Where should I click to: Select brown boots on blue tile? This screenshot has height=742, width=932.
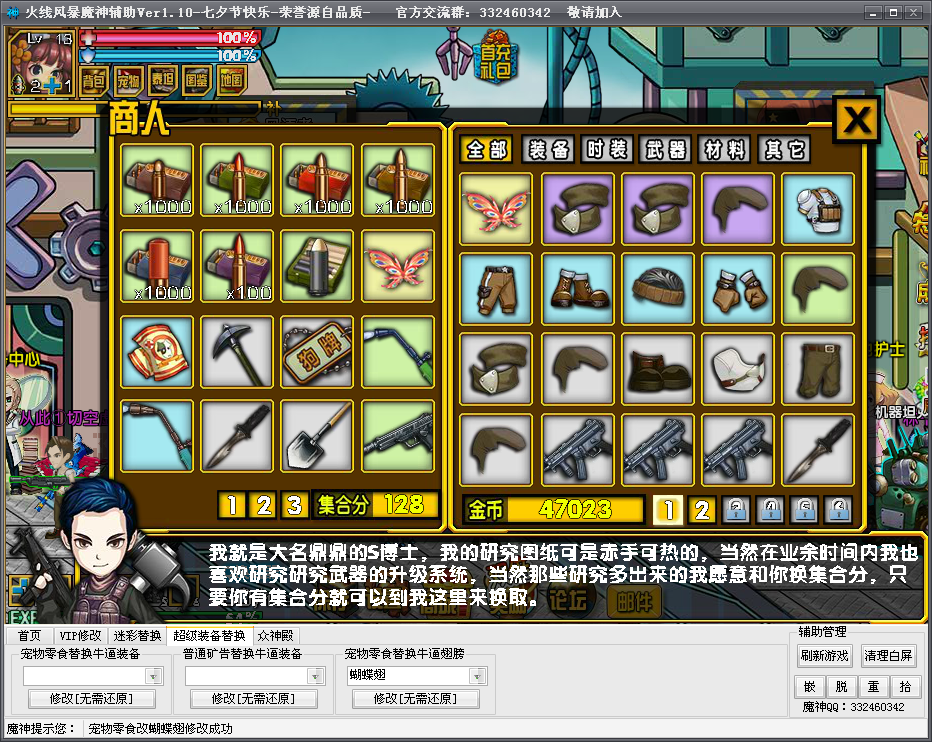pyautogui.click(x=578, y=289)
